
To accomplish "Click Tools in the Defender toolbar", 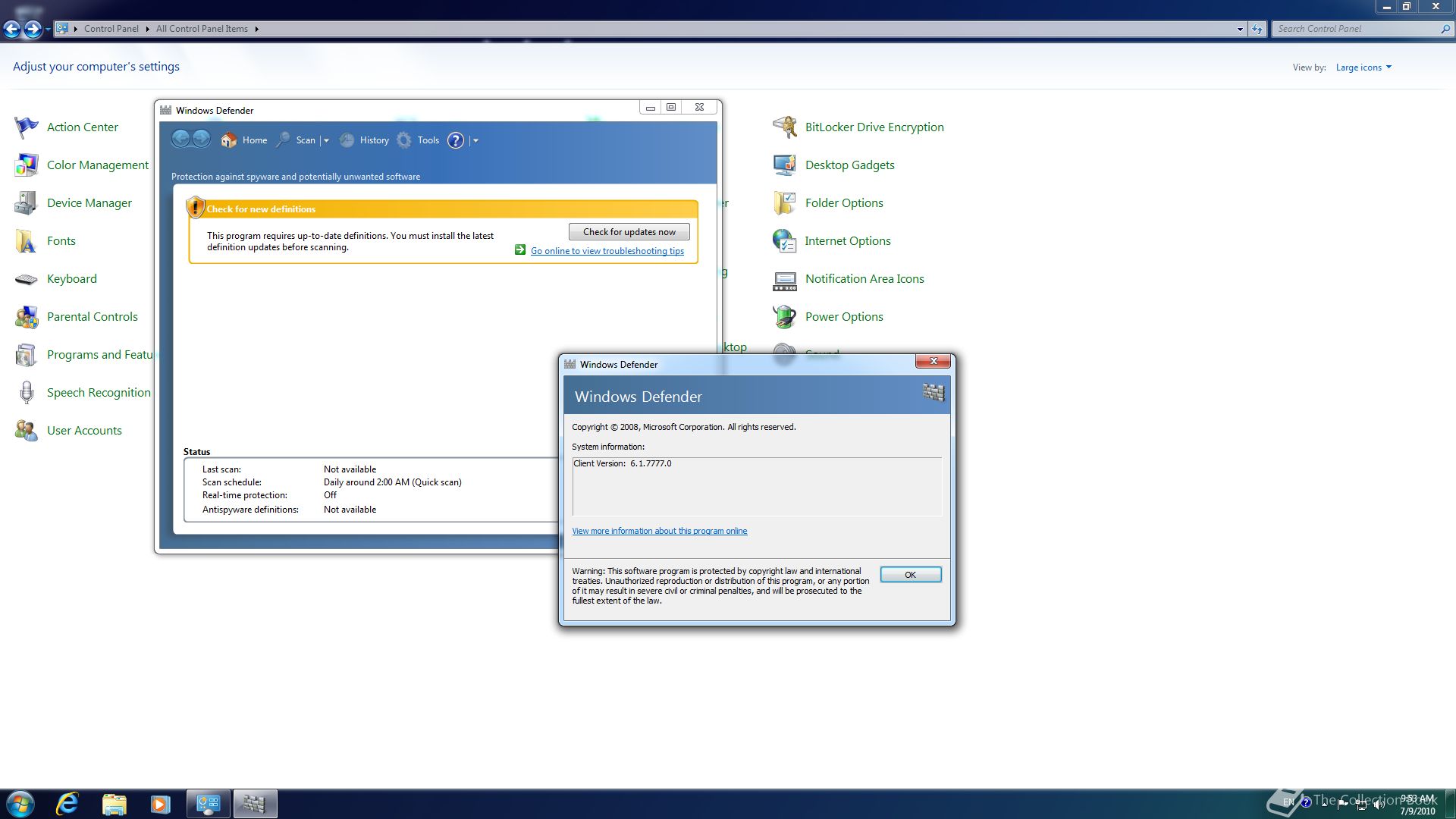I will coord(428,140).
